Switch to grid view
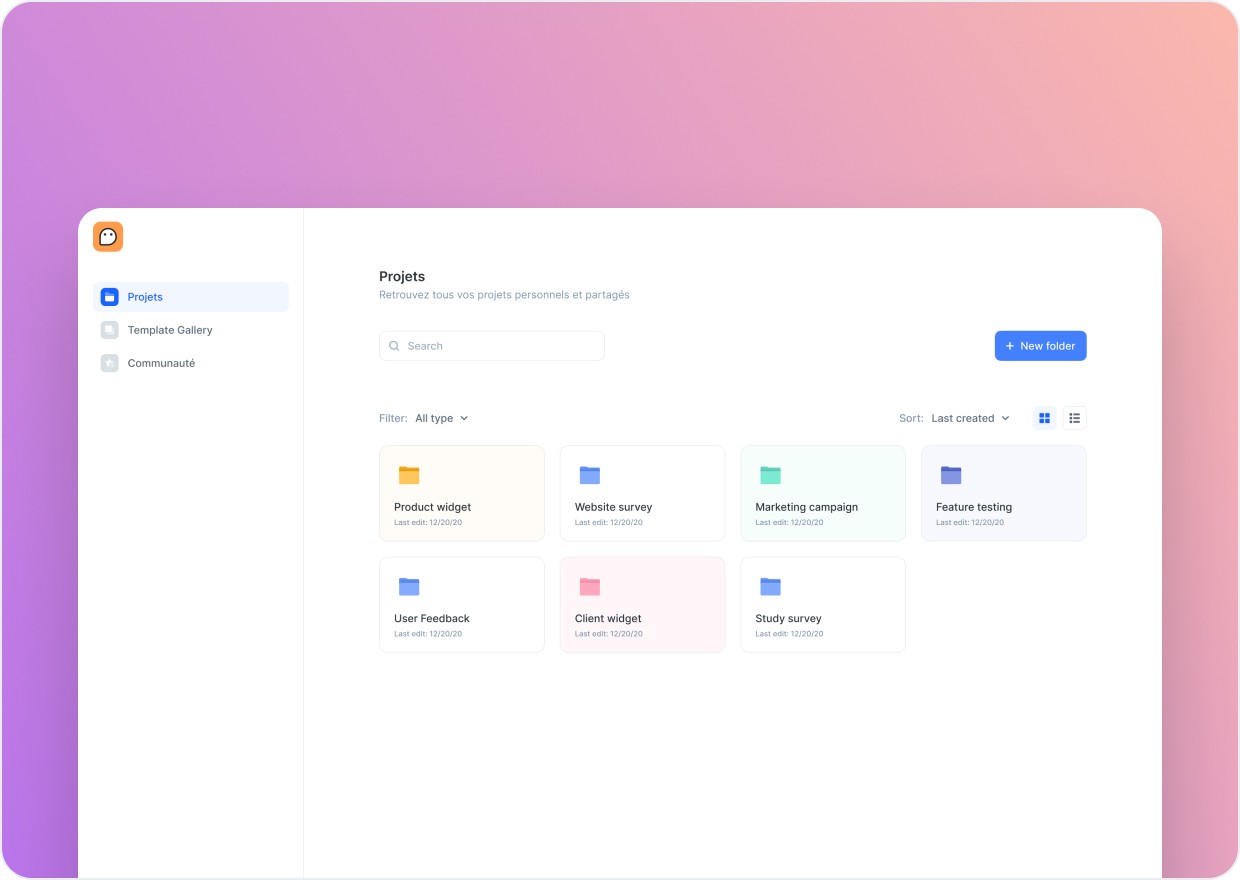The image size is (1240, 880). pos(1045,418)
